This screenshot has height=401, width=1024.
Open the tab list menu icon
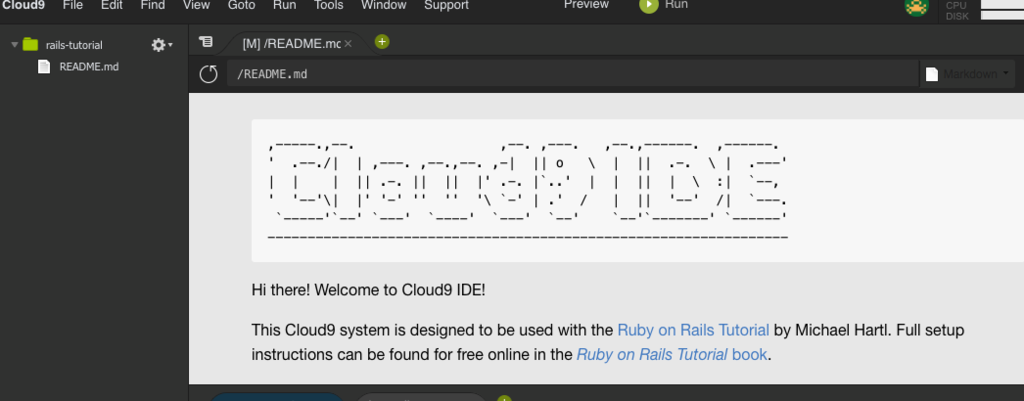[206, 42]
